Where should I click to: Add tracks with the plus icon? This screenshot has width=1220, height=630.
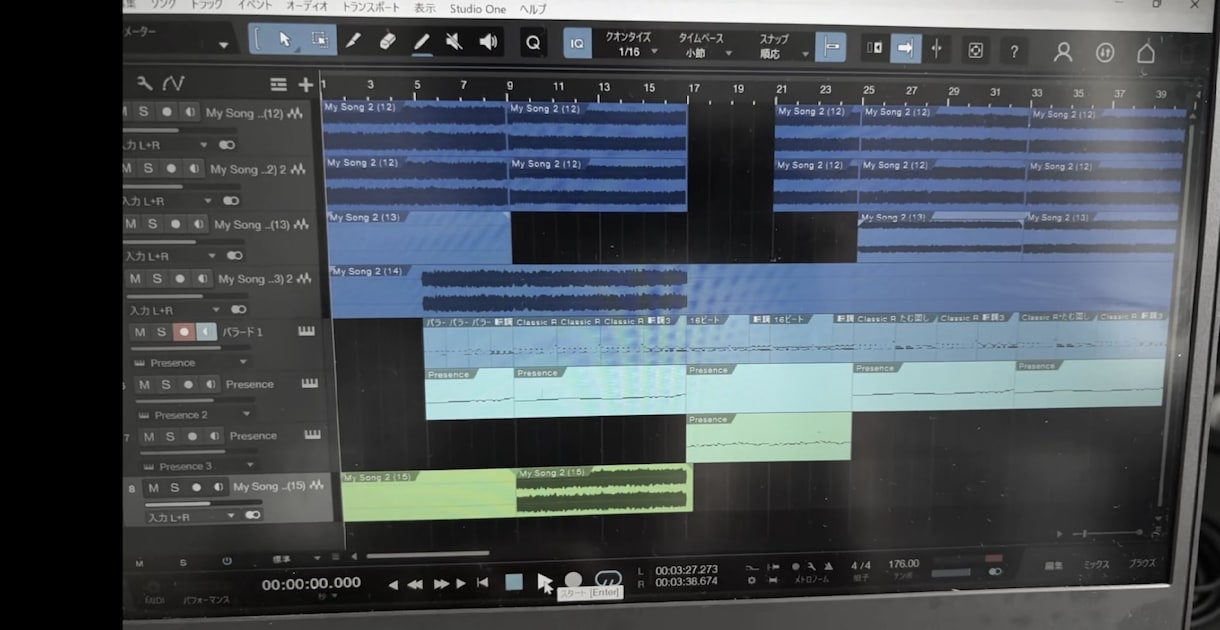click(x=305, y=85)
